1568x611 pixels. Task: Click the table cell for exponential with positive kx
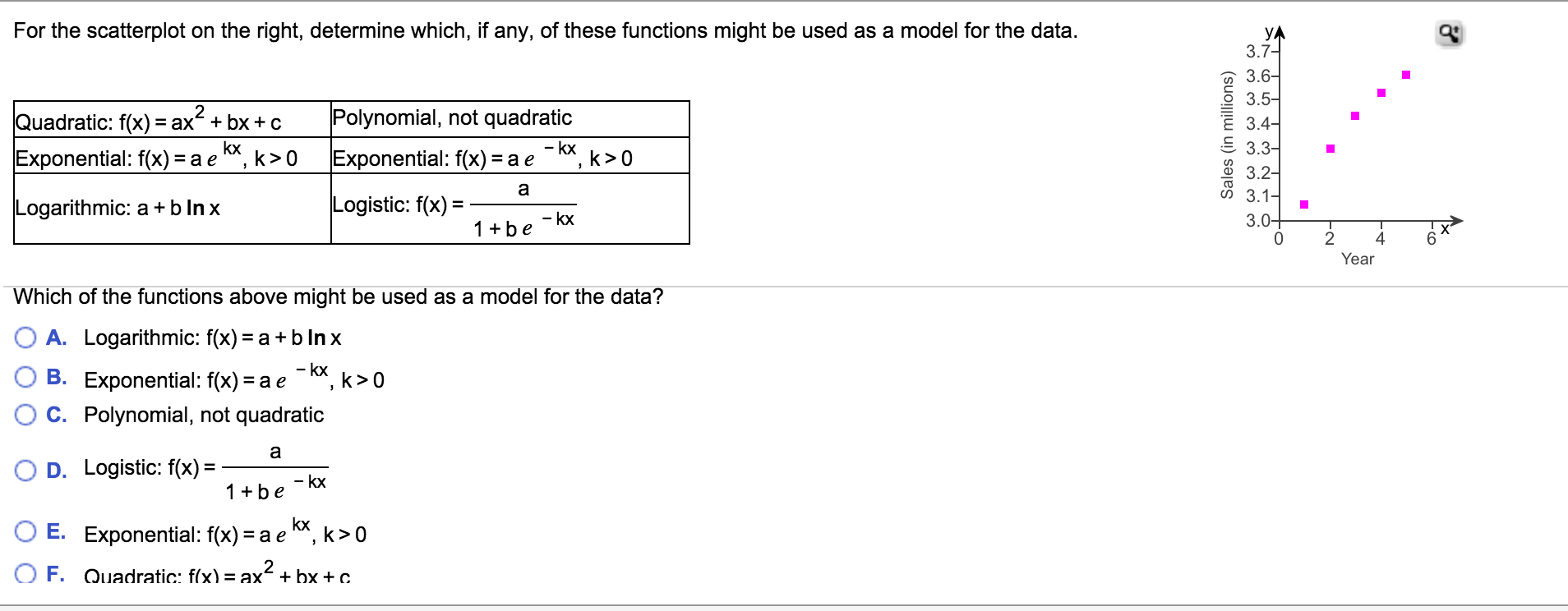click(172, 155)
